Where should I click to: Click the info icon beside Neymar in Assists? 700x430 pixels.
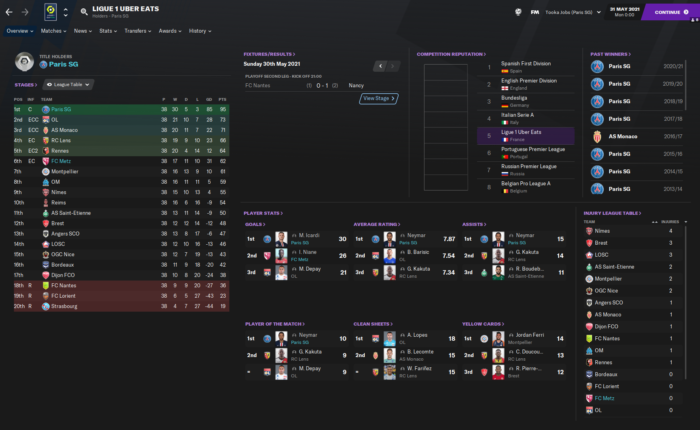(x=511, y=235)
